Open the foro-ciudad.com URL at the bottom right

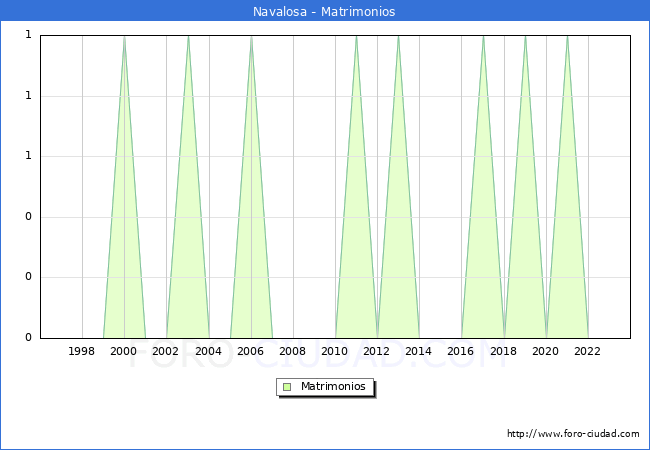573,434
